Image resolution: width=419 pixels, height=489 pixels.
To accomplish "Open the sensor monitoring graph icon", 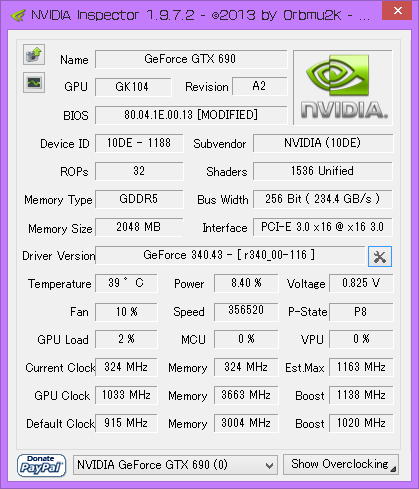I will [x=34, y=82].
